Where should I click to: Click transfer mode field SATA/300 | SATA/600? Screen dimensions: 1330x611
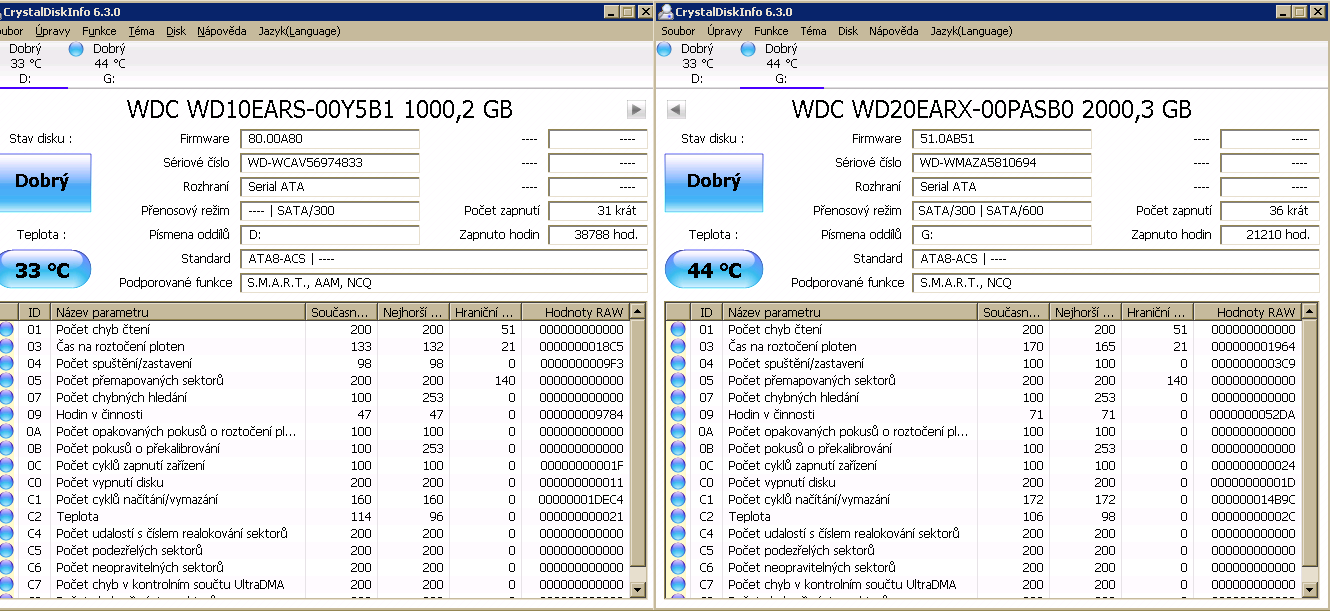click(1002, 211)
